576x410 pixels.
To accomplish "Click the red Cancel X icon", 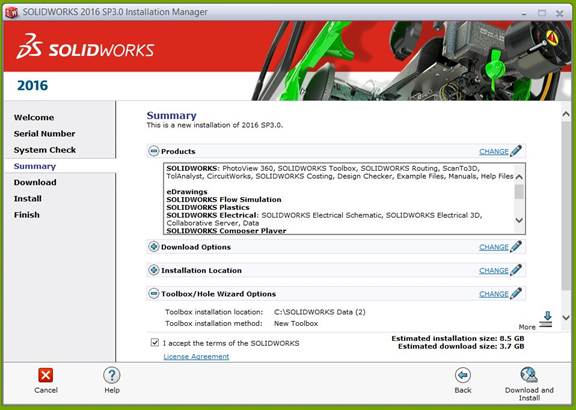I will tap(46, 375).
